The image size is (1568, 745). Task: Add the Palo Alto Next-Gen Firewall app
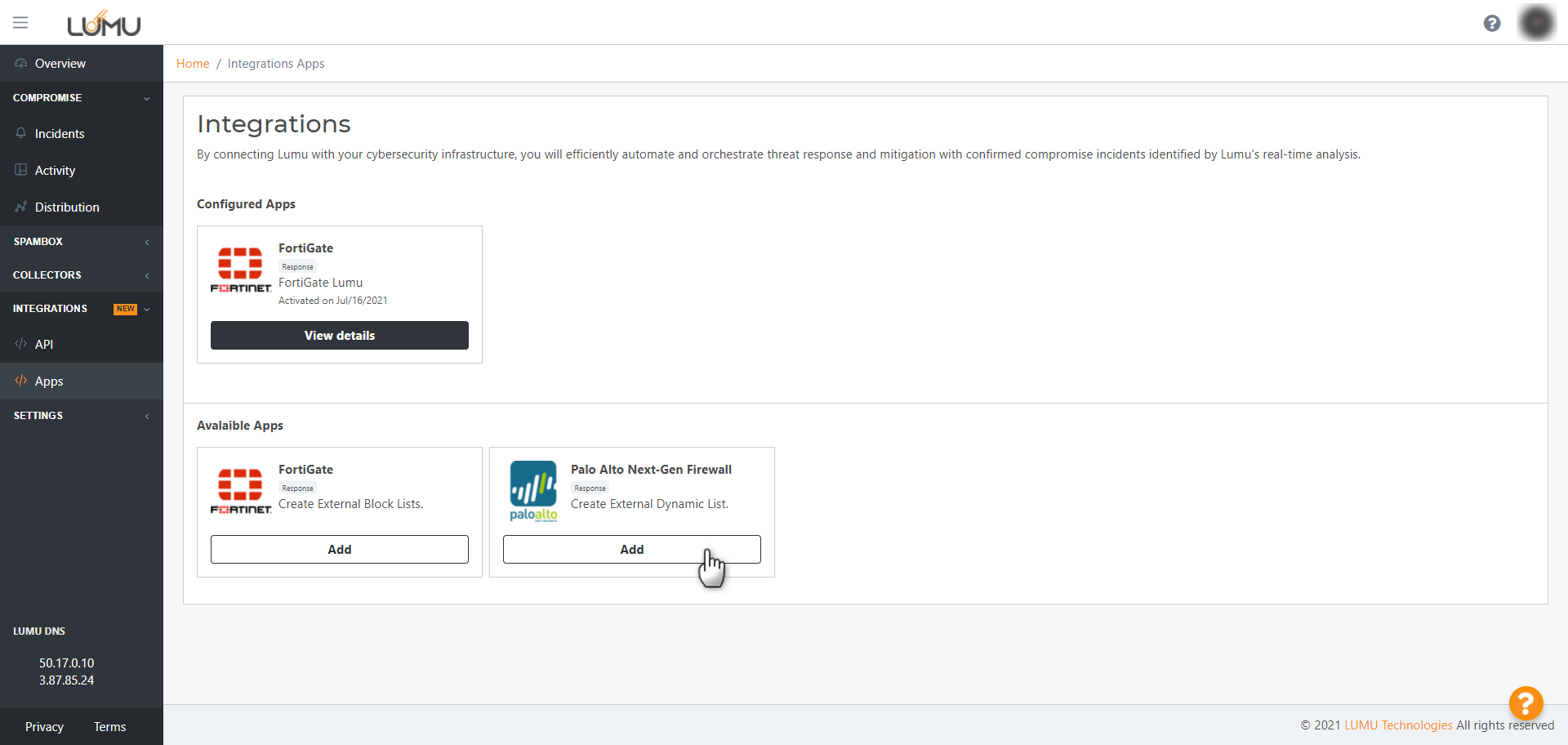(x=631, y=550)
